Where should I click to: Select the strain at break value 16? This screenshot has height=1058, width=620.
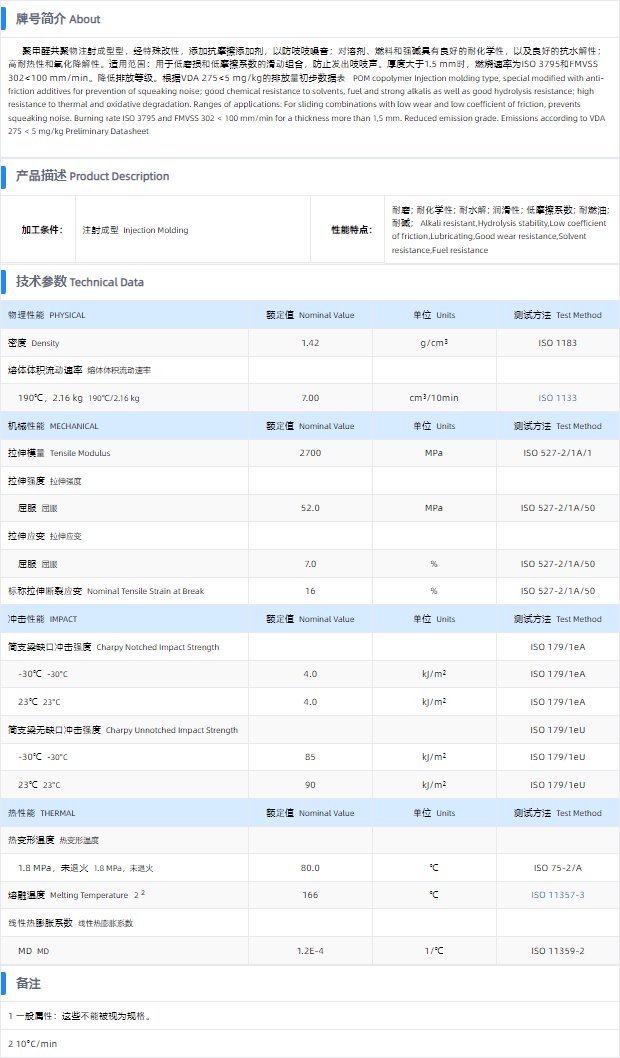point(310,591)
